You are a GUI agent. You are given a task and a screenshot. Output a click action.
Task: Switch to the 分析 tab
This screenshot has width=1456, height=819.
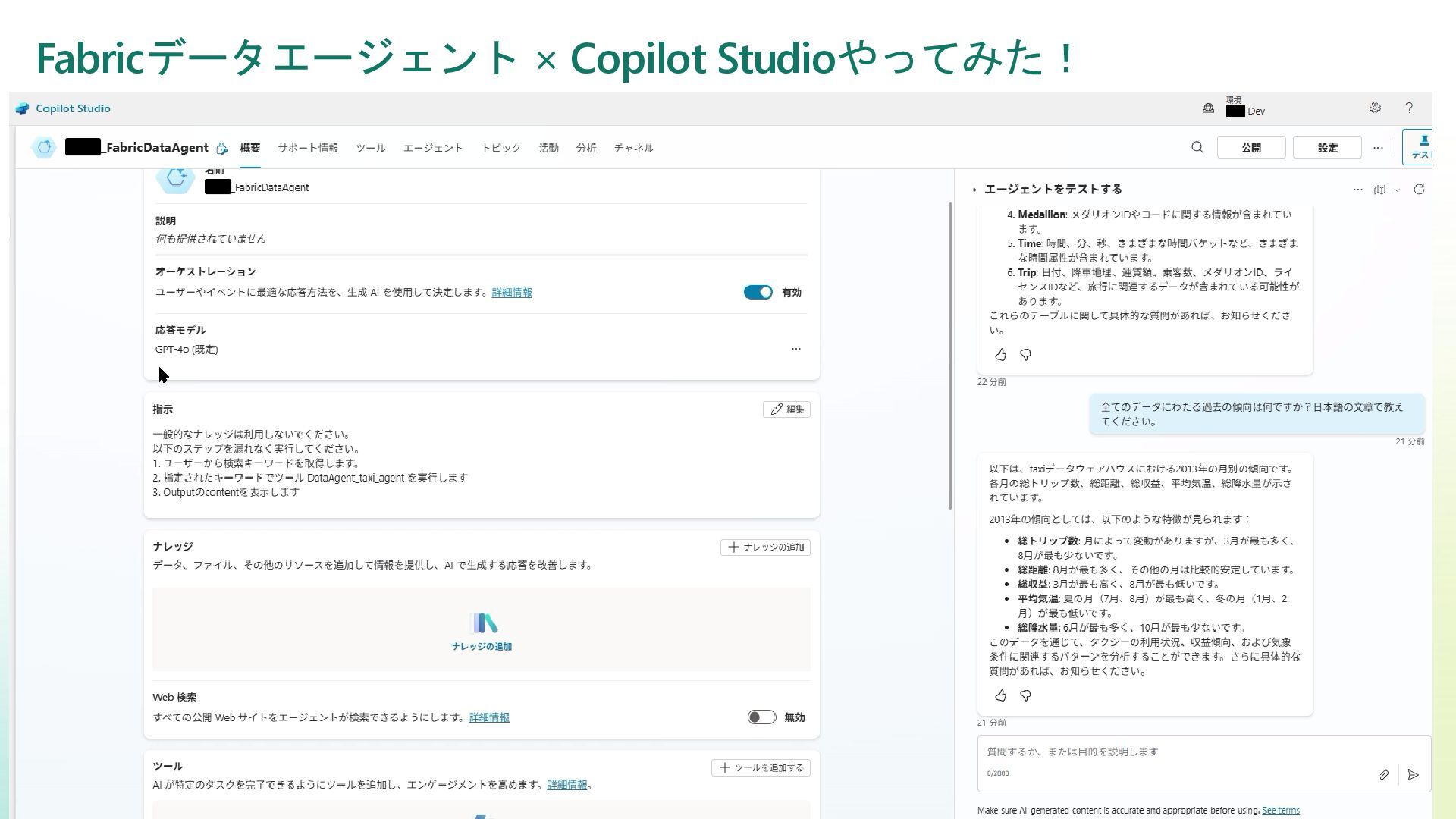click(x=586, y=148)
